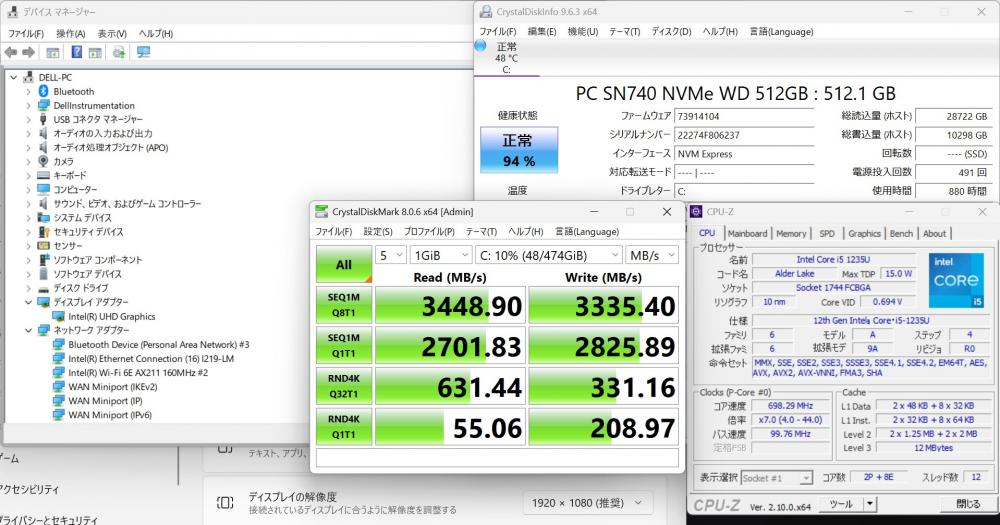This screenshot has width=1000, height=525.
Task: Collapse the ネットワーク アダプター category
Action: [28, 330]
